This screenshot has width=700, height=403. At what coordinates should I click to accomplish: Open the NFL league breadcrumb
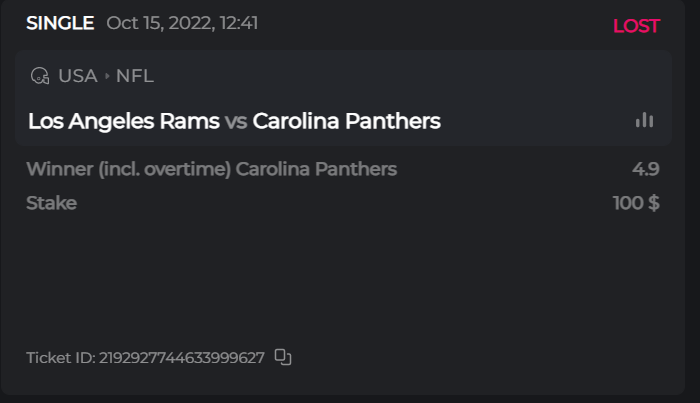[x=135, y=76]
